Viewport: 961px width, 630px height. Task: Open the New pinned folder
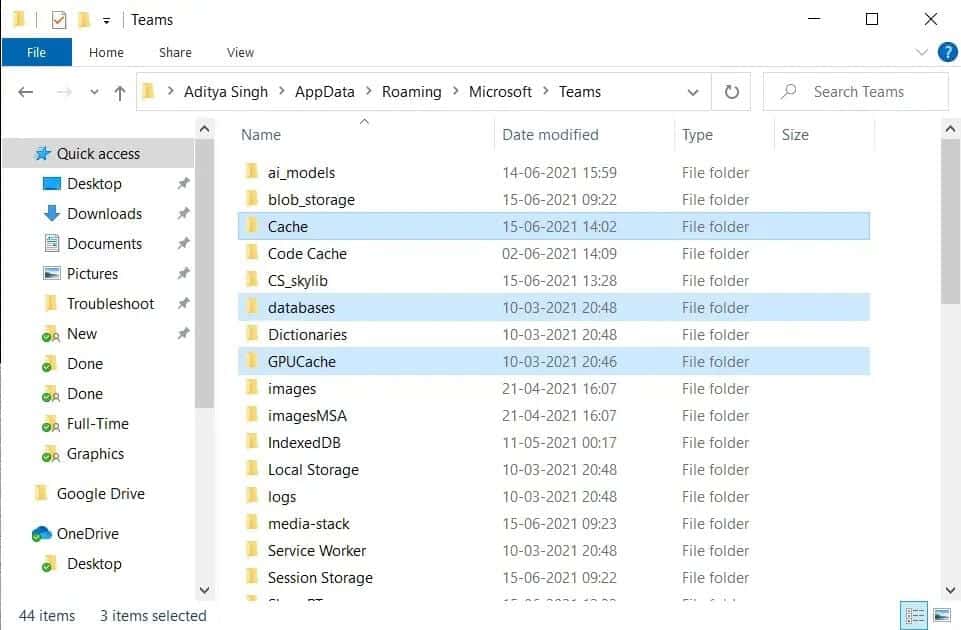click(82, 333)
